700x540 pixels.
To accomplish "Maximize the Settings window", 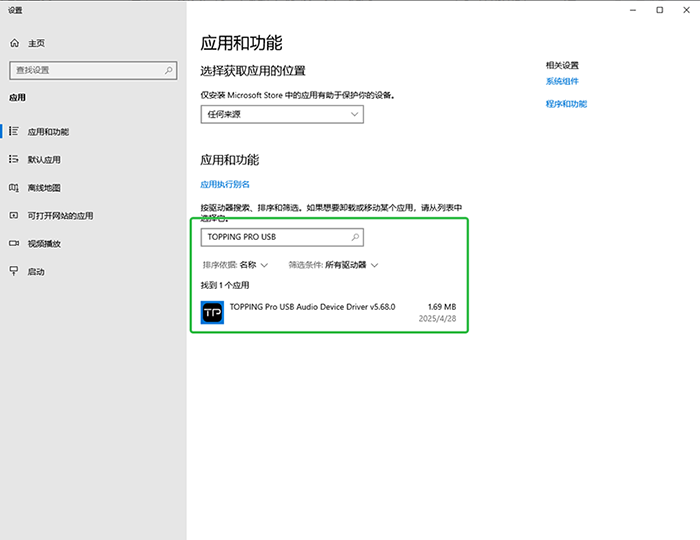I will coord(659,10).
